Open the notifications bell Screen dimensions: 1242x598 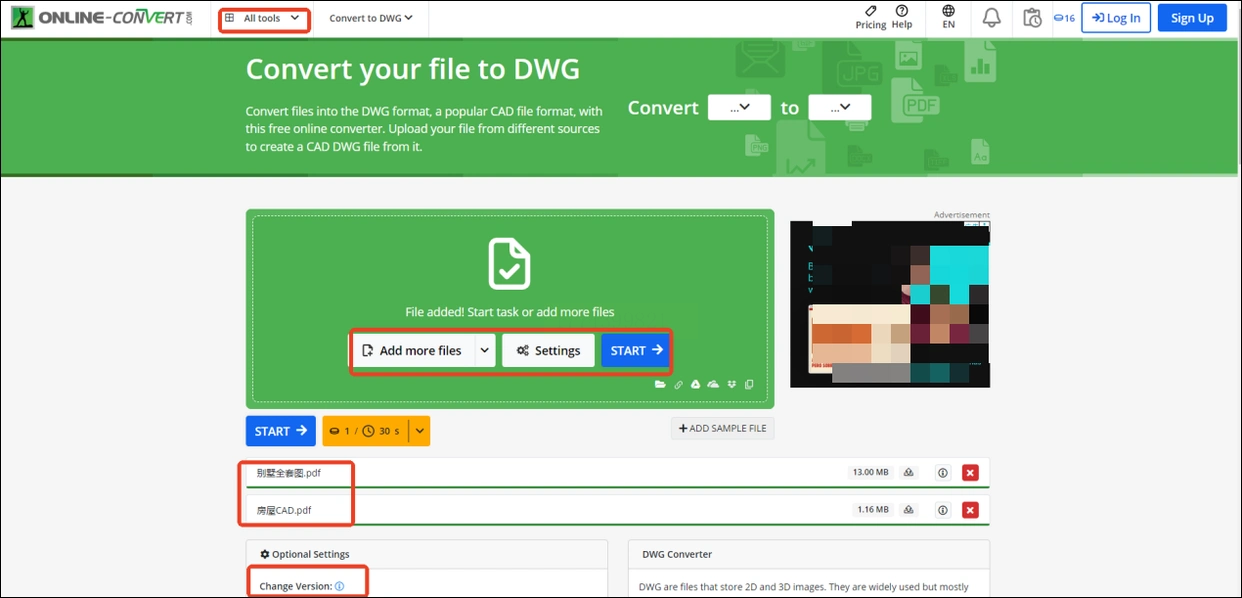coord(991,17)
